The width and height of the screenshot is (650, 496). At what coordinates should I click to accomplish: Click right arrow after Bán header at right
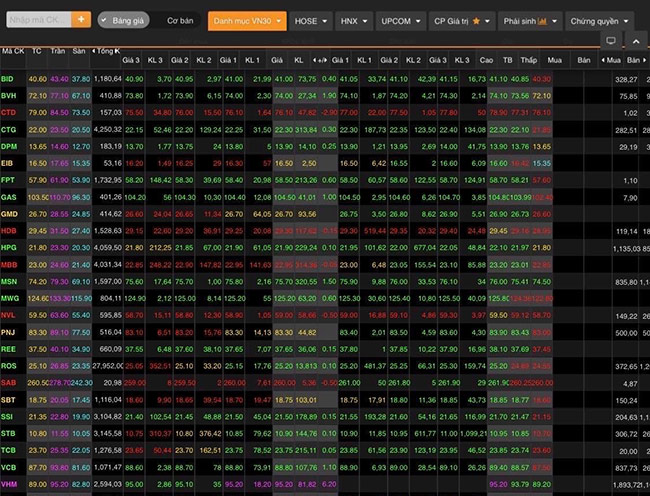click(644, 60)
